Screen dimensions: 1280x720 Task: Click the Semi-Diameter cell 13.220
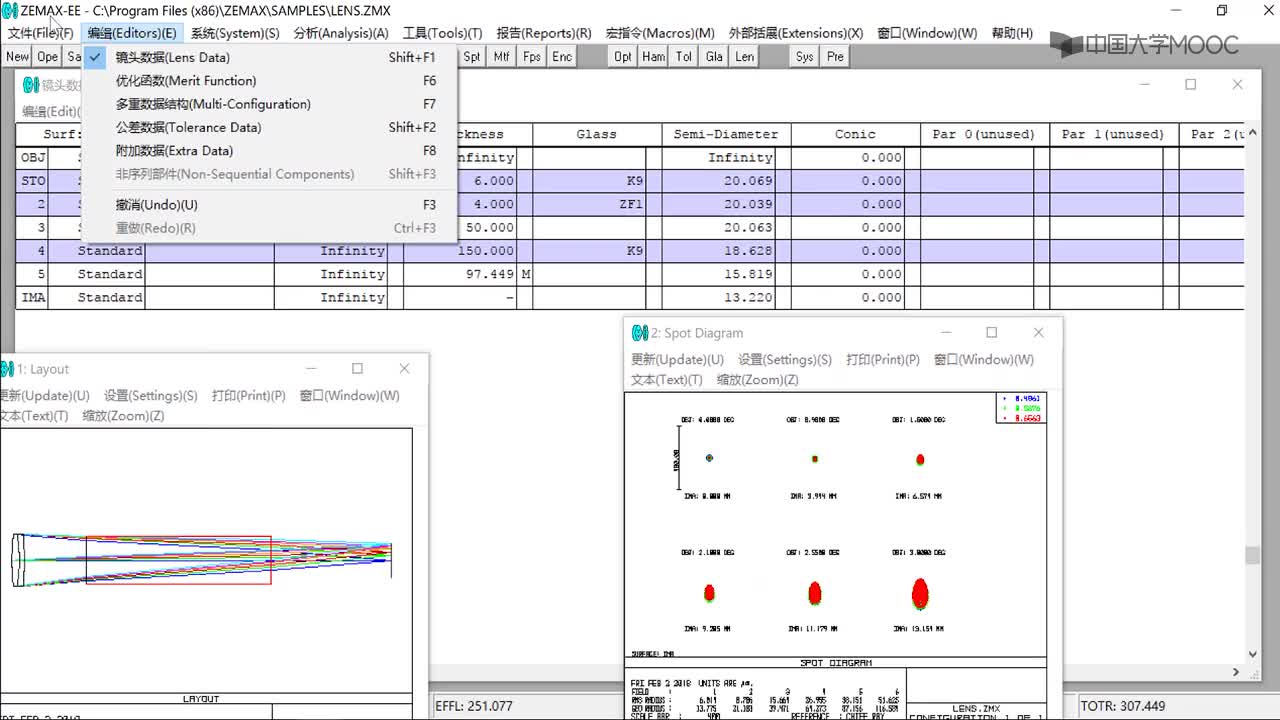[x=718, y=297]
